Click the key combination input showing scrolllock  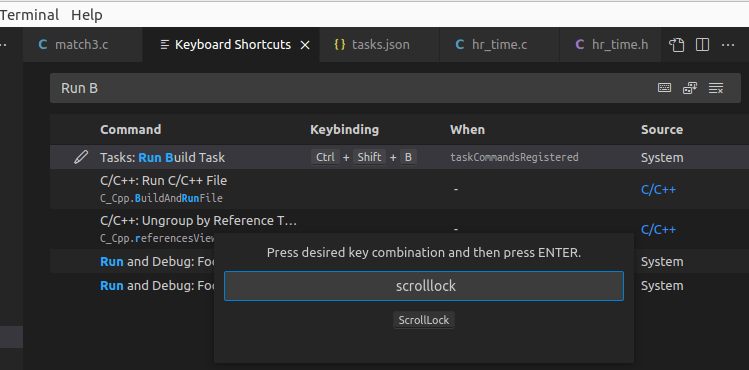(x=424, y=286)
